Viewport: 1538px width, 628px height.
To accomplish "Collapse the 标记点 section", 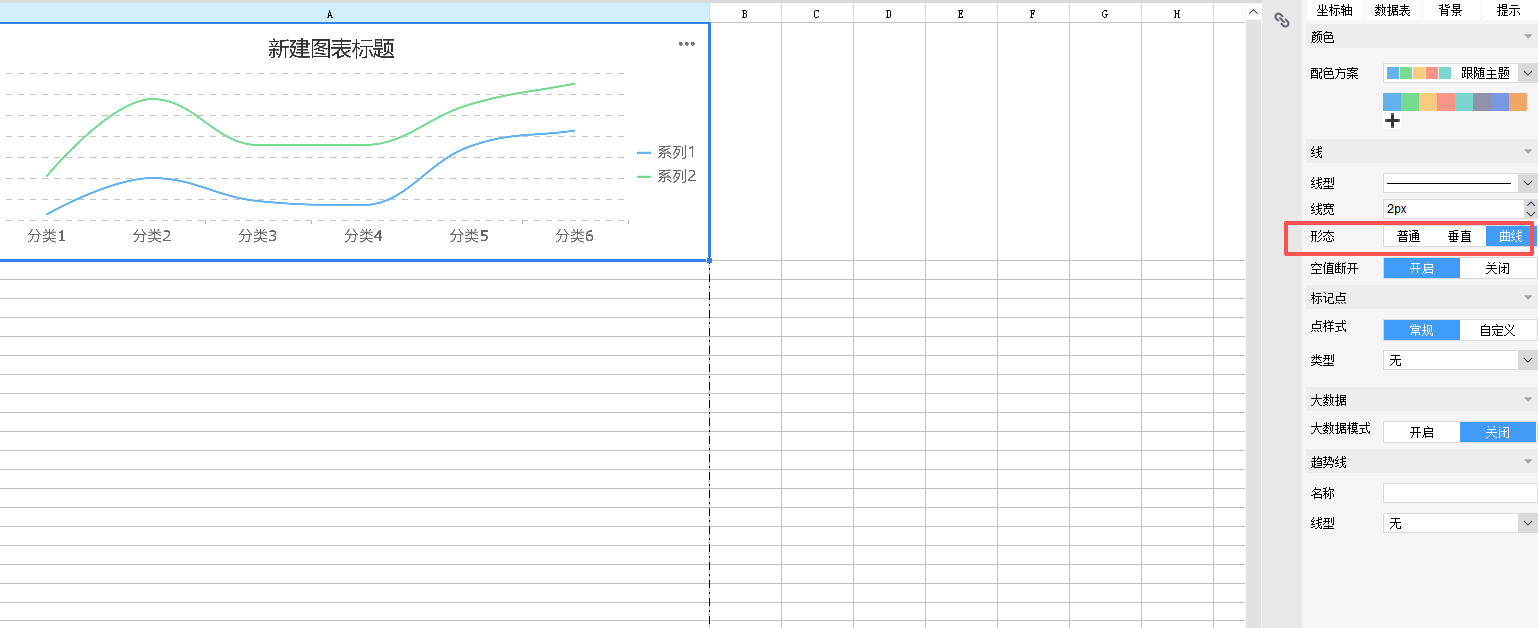I will pos(1527,298).
